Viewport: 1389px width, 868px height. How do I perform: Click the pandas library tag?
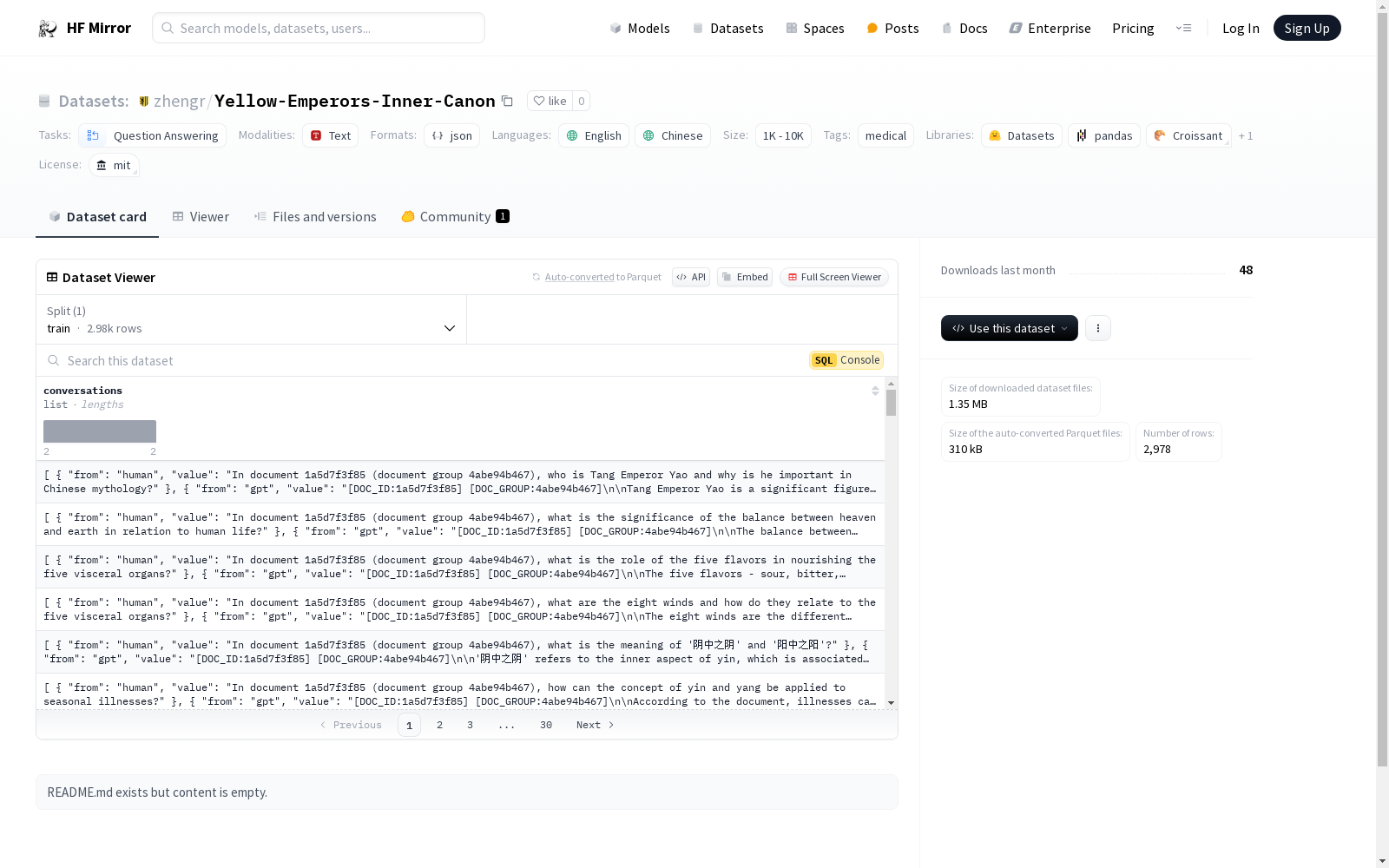(x=1104, y=135)
